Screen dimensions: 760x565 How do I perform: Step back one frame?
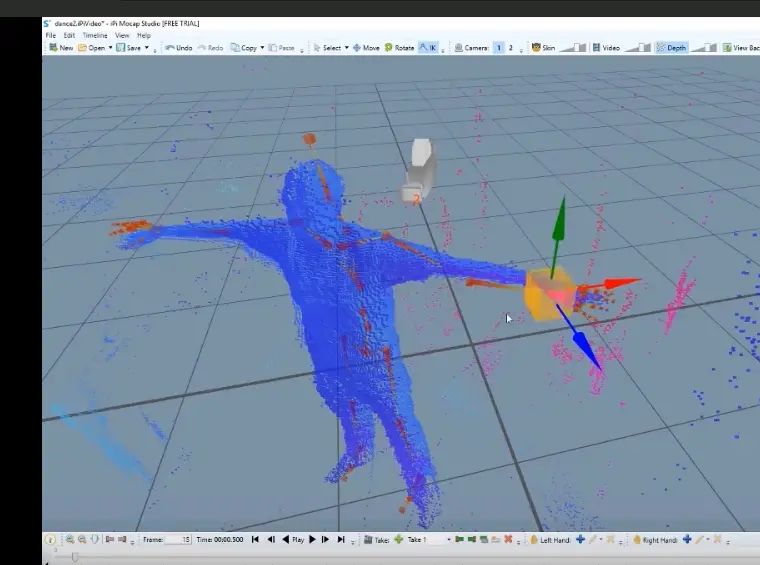point(271,539)
